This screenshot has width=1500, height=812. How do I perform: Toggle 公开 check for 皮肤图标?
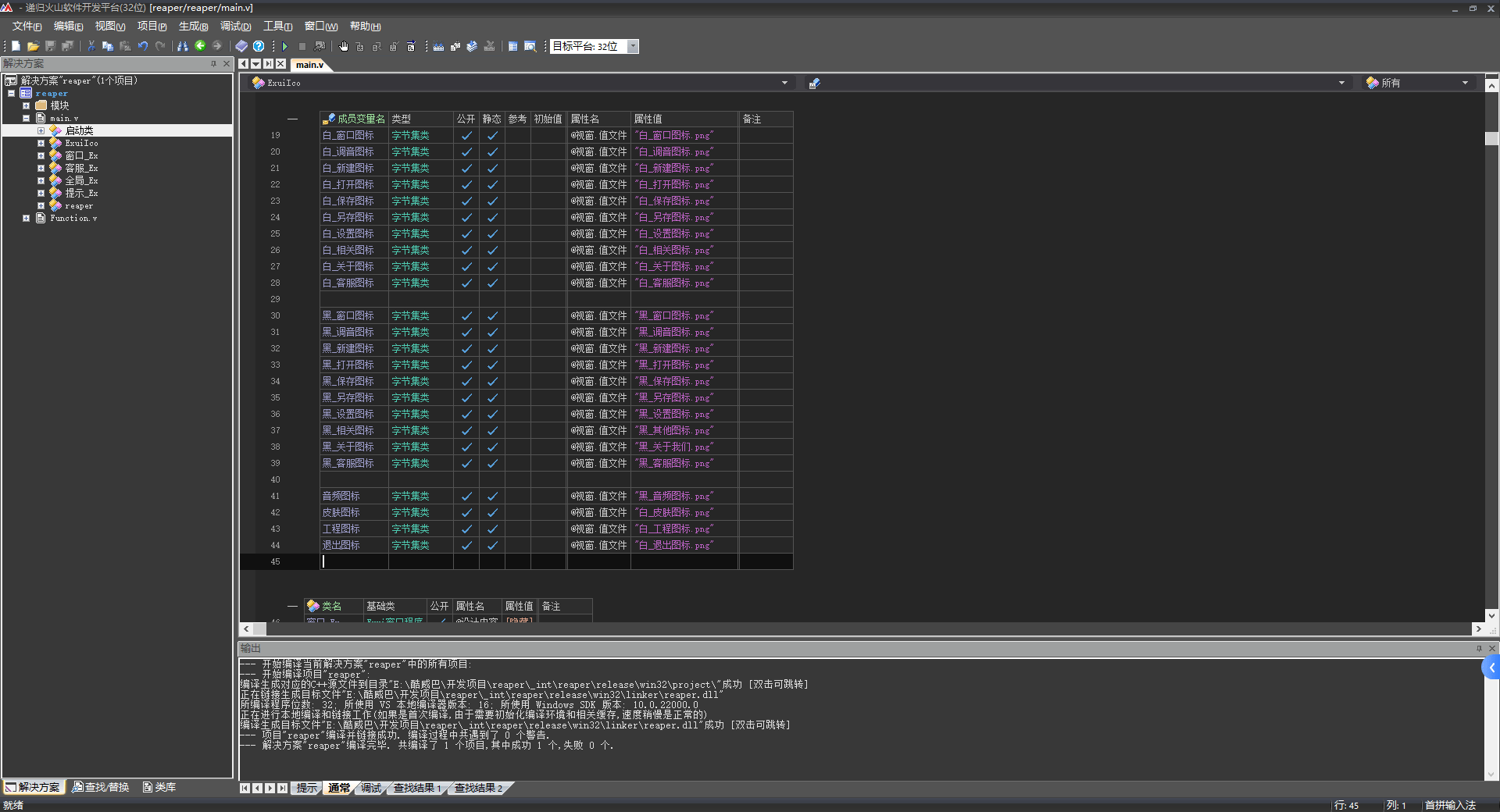point(466,512)
